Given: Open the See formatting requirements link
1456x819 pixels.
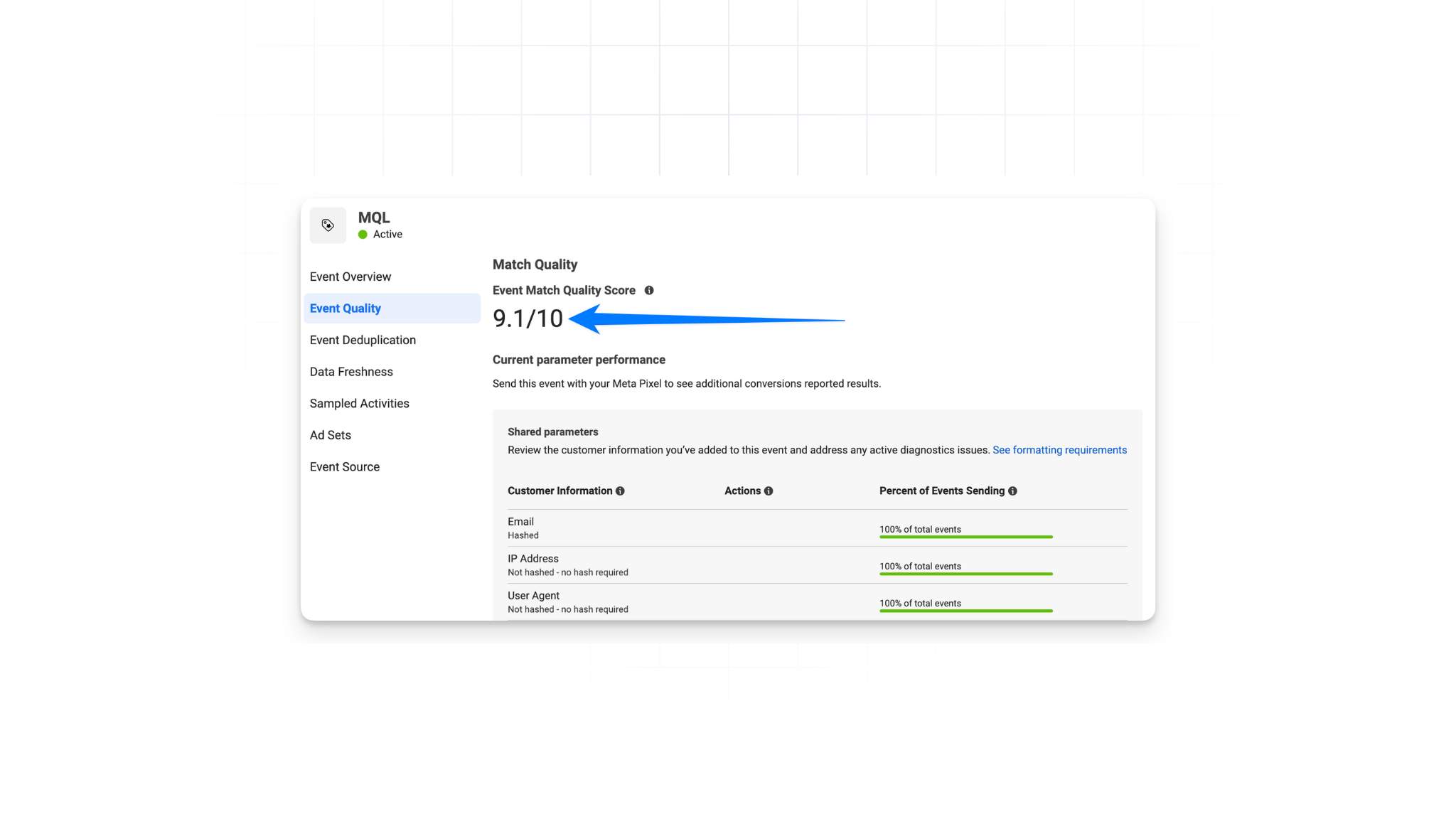Looking at the screenshot, I should (1059, 450).
